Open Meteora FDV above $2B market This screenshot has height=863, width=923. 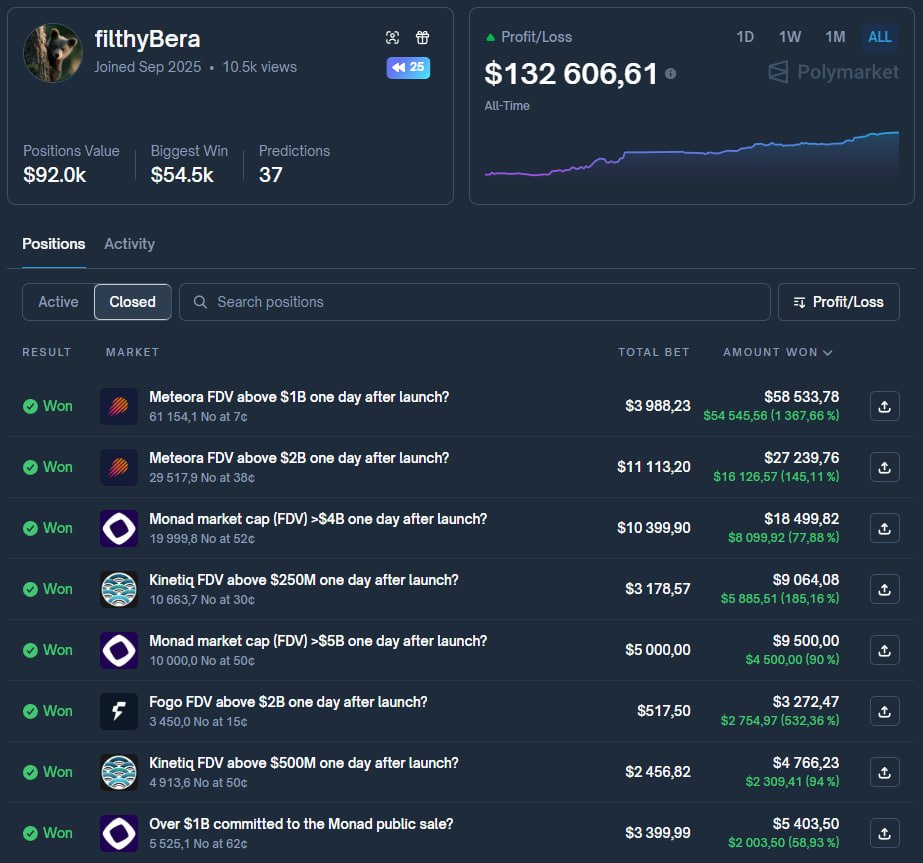[x=299, y=458]
